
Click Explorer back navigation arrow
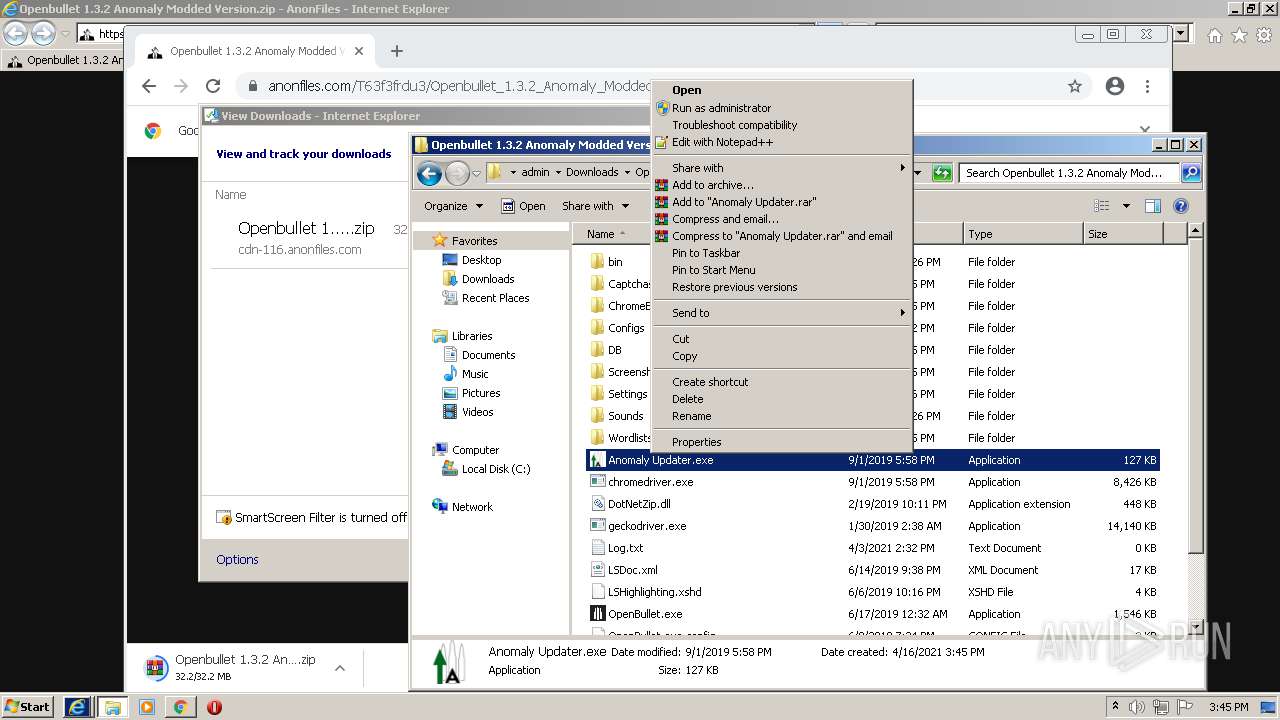tap(429, 174)
